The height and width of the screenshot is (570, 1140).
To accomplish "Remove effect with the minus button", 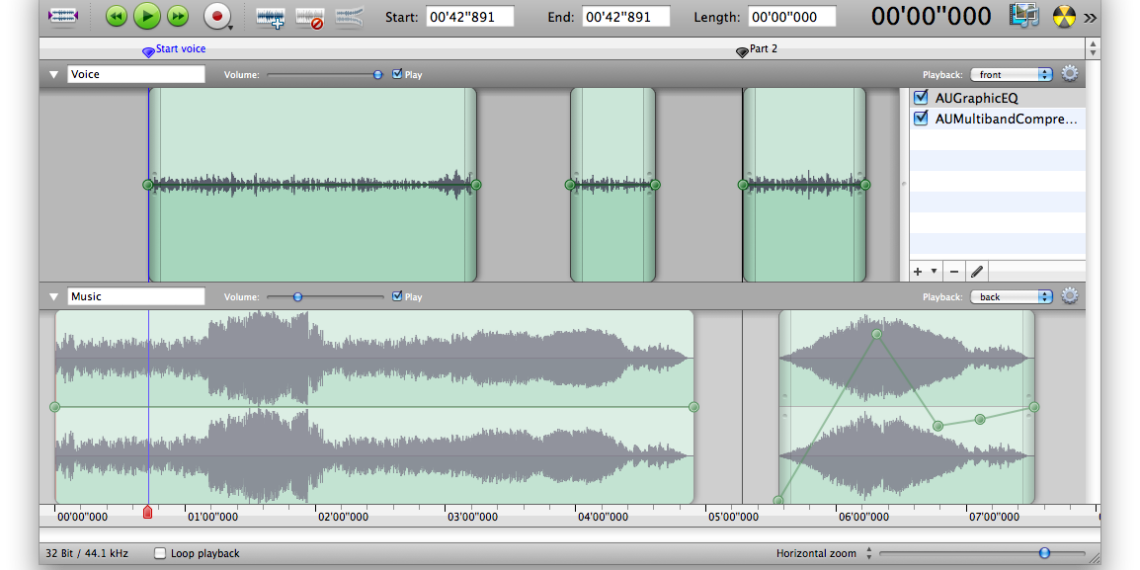I will (x=954, y=272).
